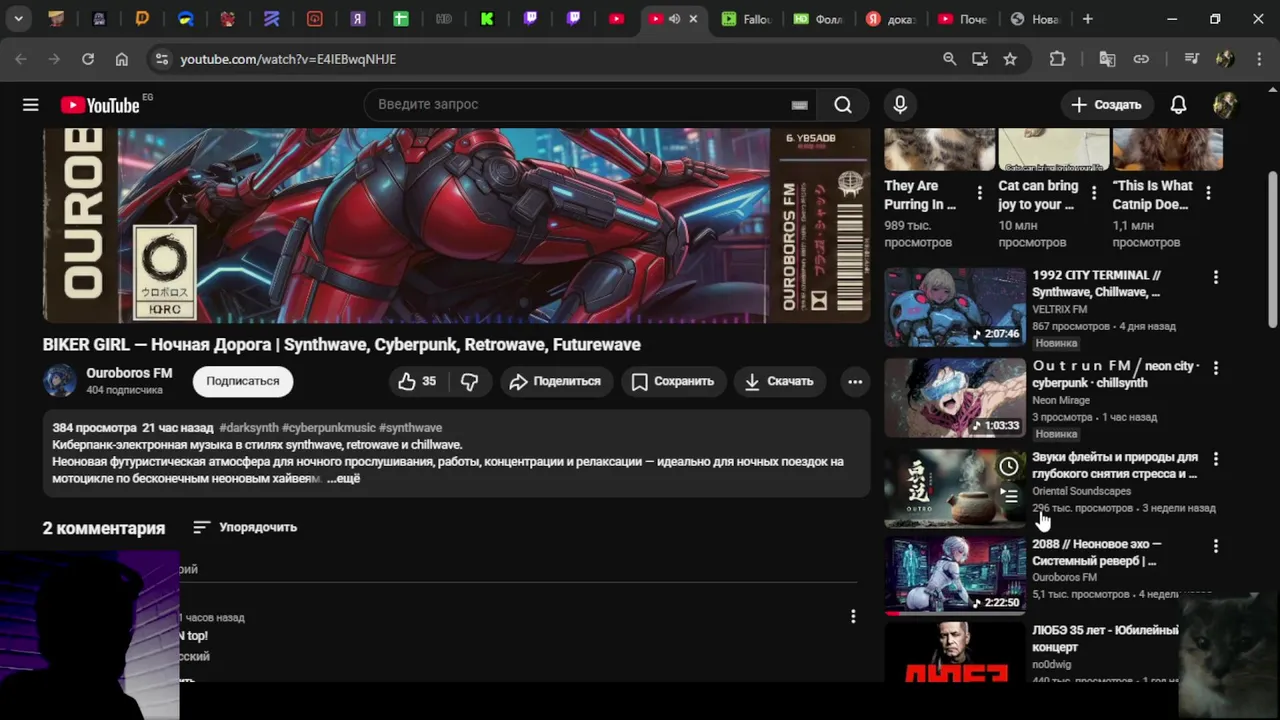1280x720 pixels.
Task: Download video with Скачать button
Action: pyautogui.click(x=780, y=381)
